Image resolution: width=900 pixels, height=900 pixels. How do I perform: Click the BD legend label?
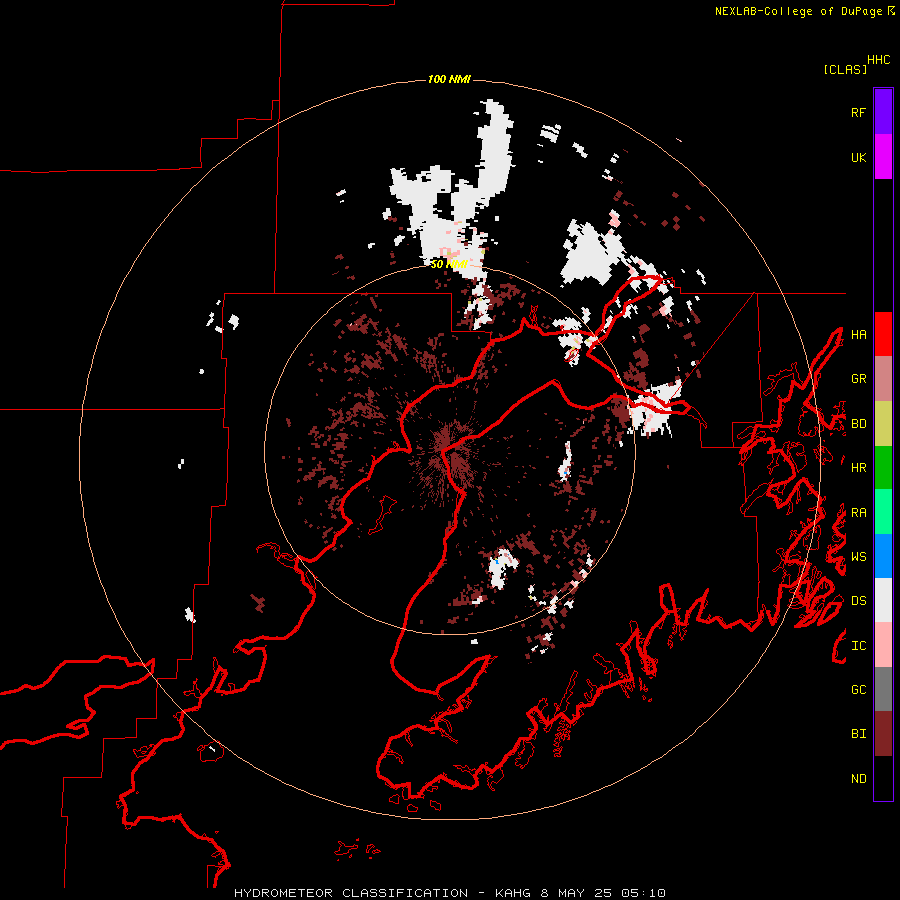click(x=858, y=424)
